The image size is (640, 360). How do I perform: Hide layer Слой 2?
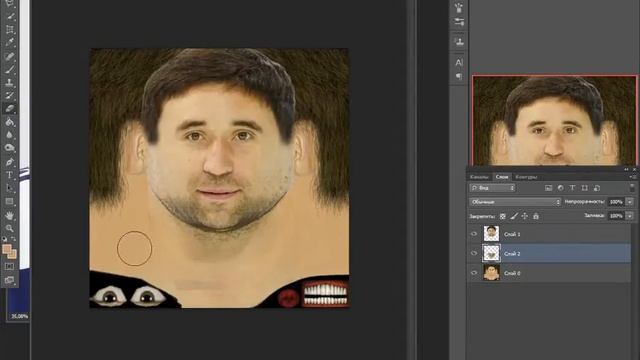(x=474, y=253)
